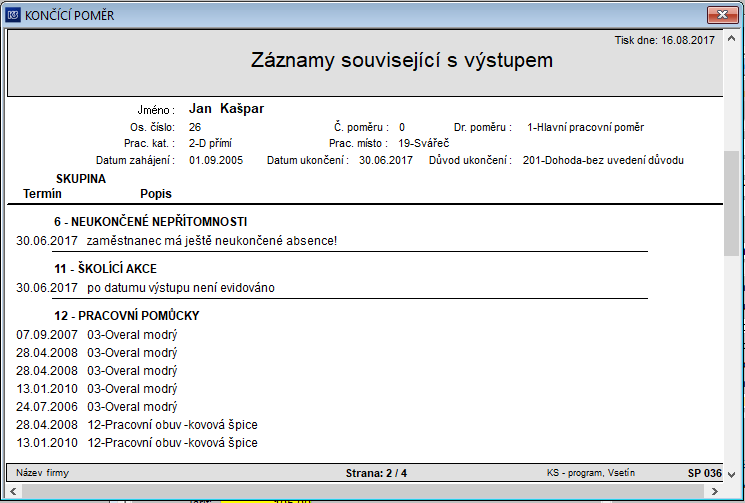
Task: Click the horizontal scrollbar left arrow
Action: coord(13,491)
